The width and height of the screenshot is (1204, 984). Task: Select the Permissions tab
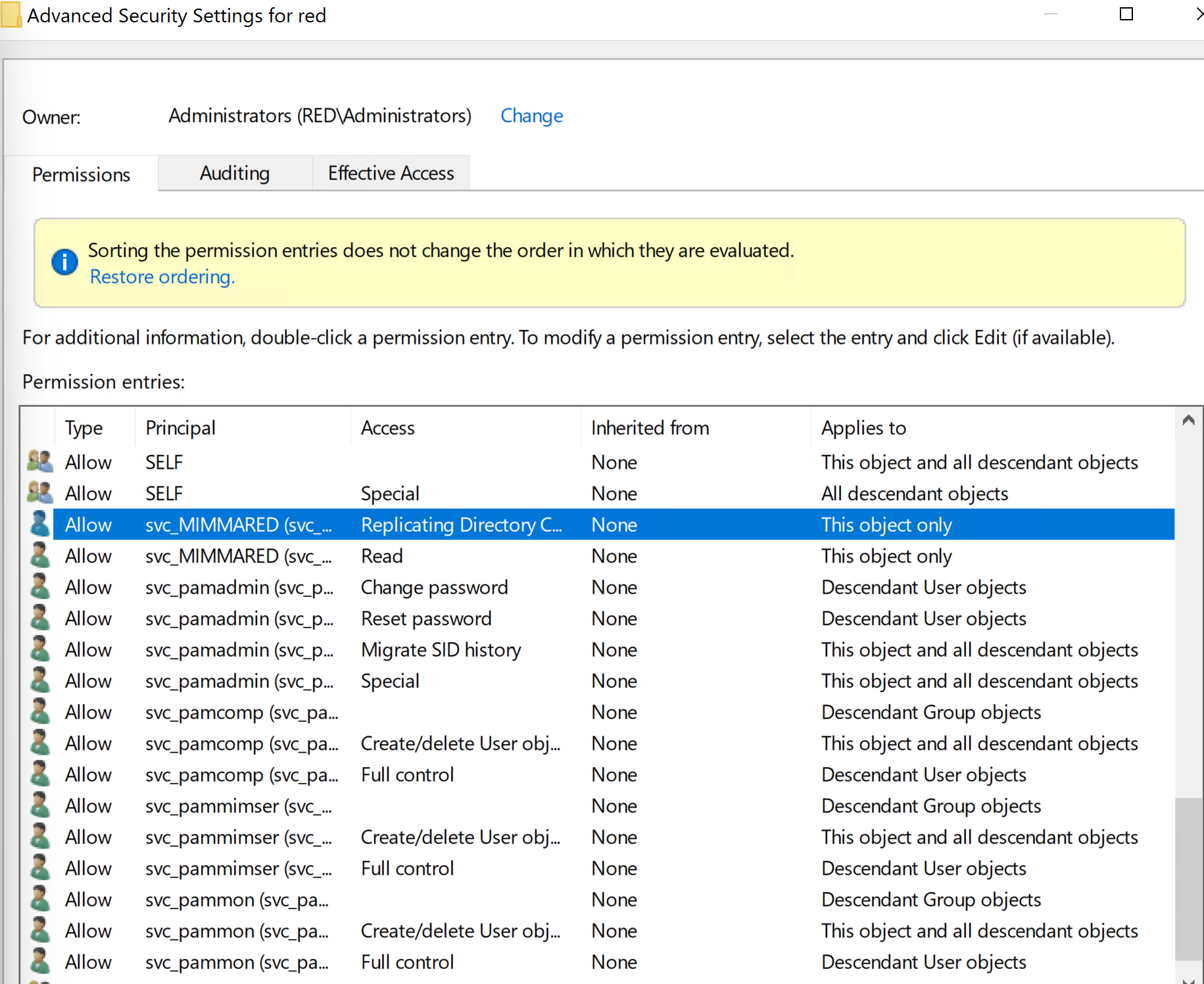pyautogui.click(x=81, y=175)
